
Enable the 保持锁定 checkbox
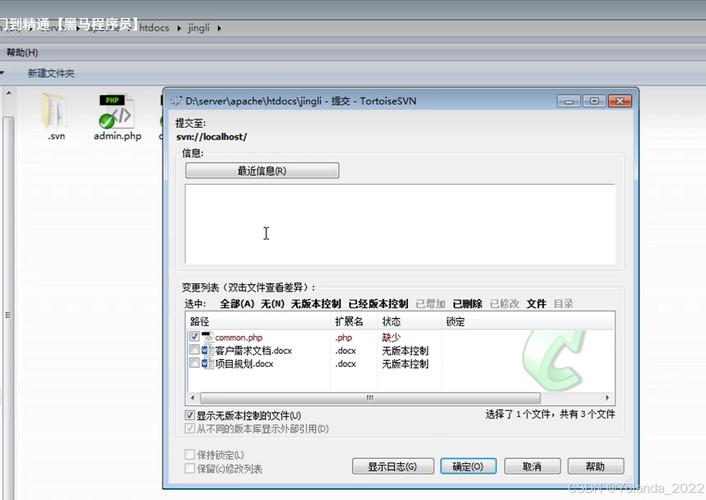[190, 455]
